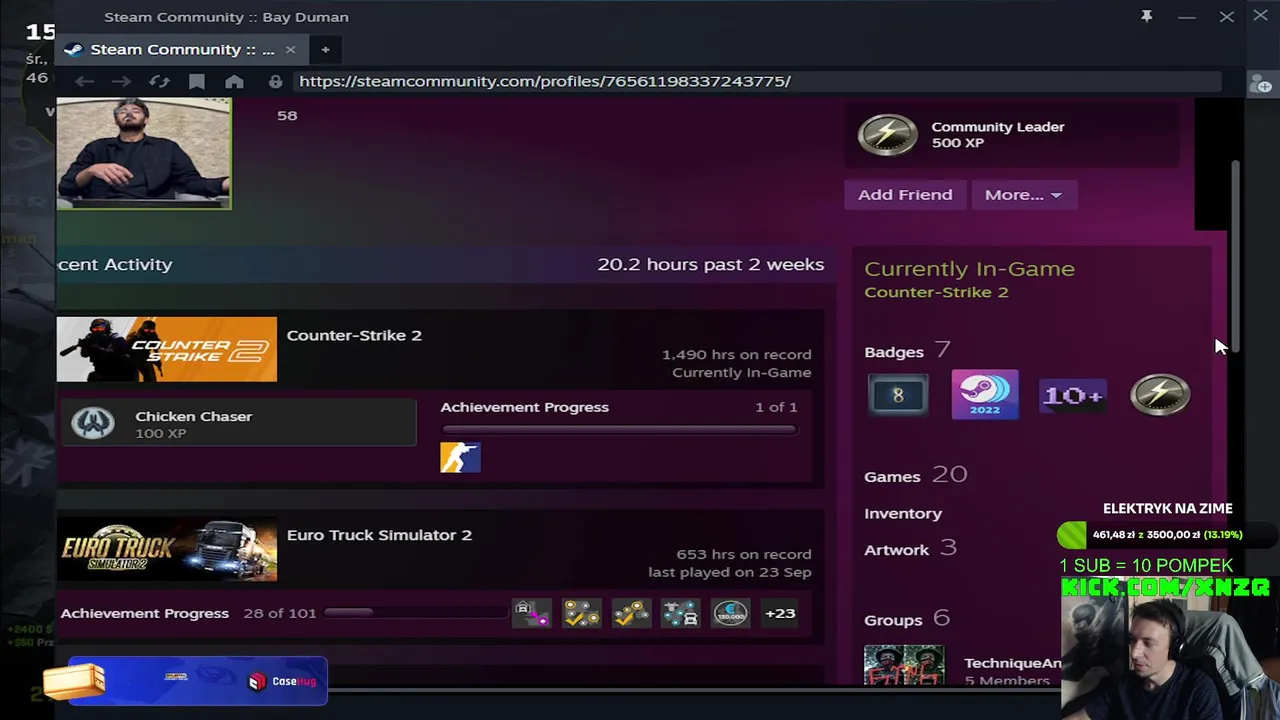This screenshot has height=720, width=1280.
Task: Click the profile avatar image
Action: (x=144, y=153)
